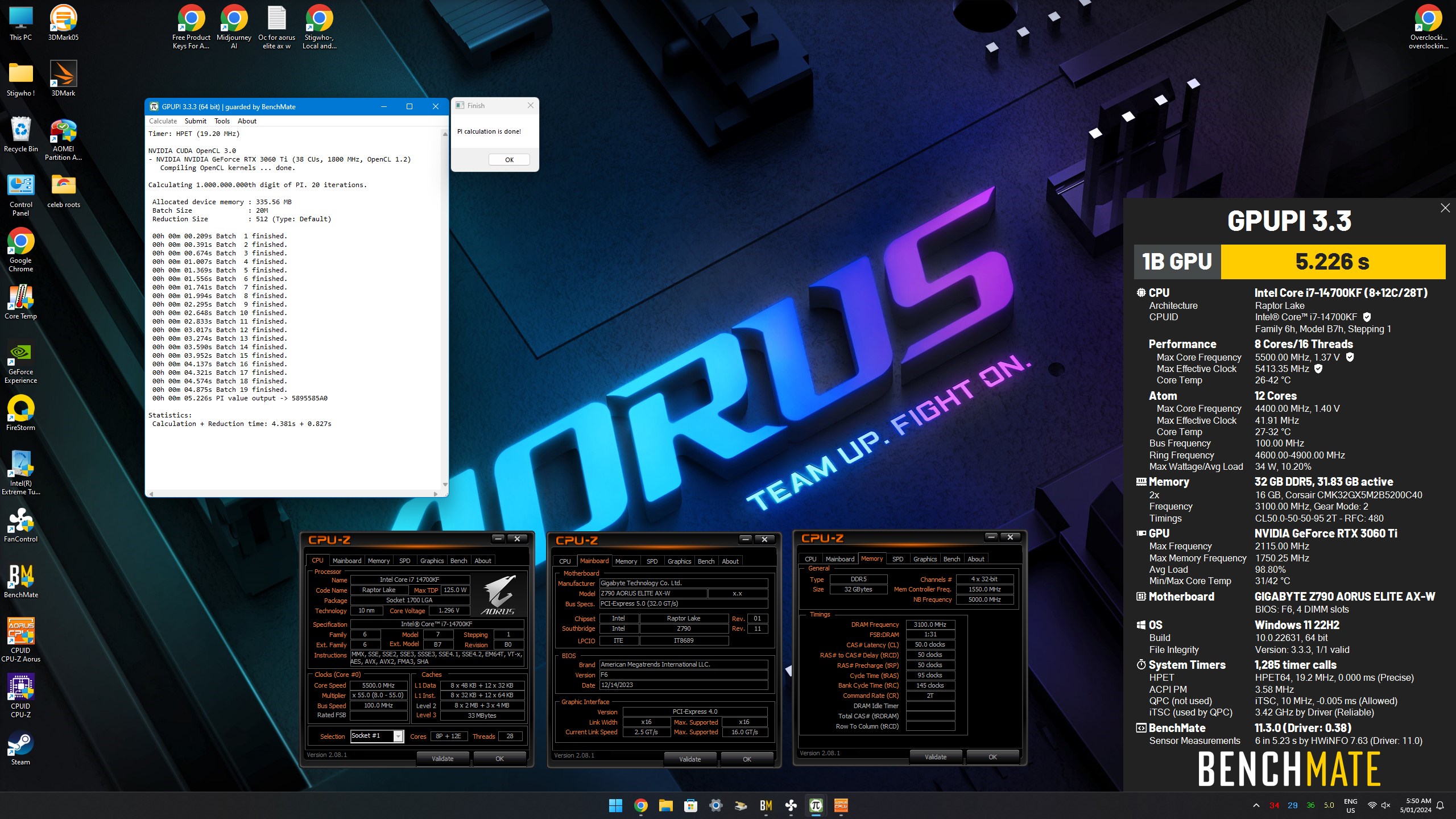Launch FanControl desktop shortcut
Viewport: 1456px width, 819px height.
point(21,525)
